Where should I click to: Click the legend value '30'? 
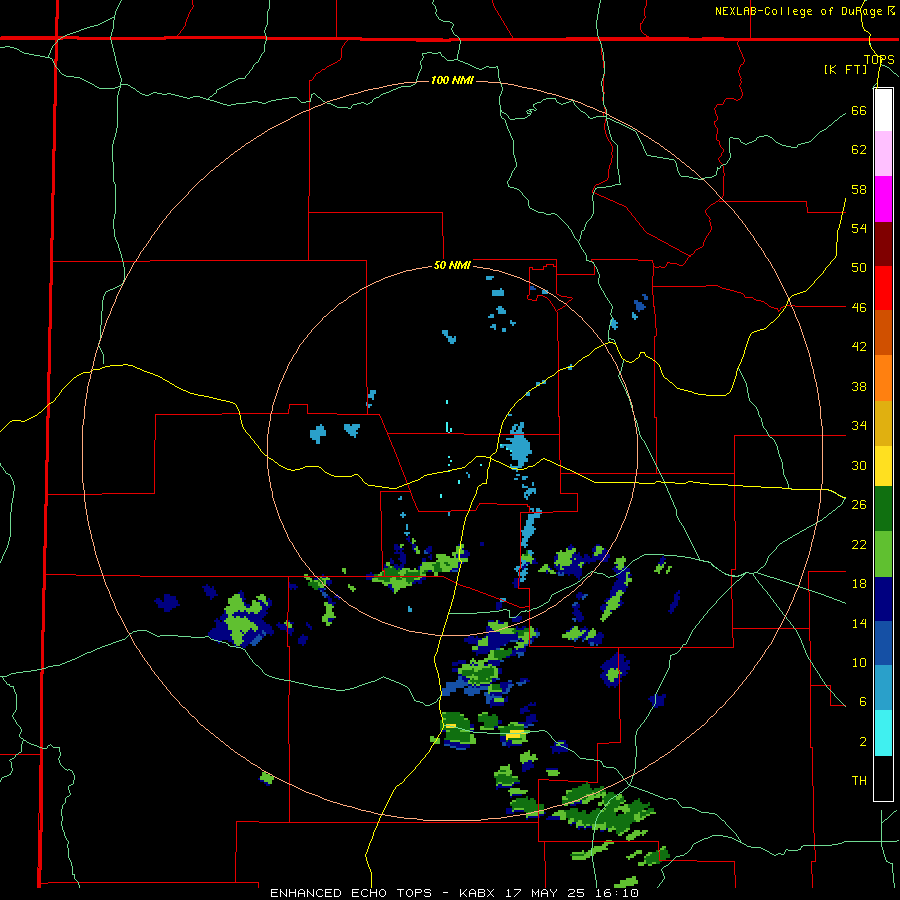tap(859, 465)
